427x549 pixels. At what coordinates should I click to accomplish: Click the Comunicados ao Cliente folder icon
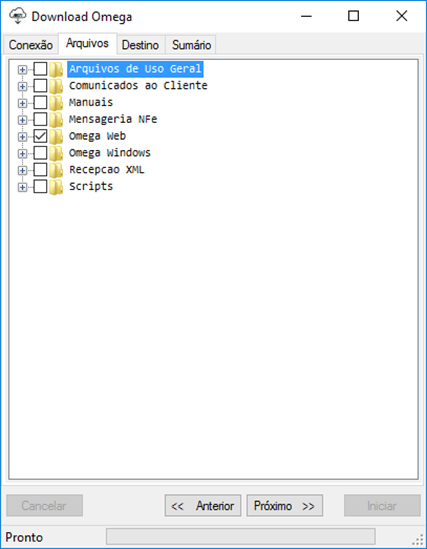56,86
